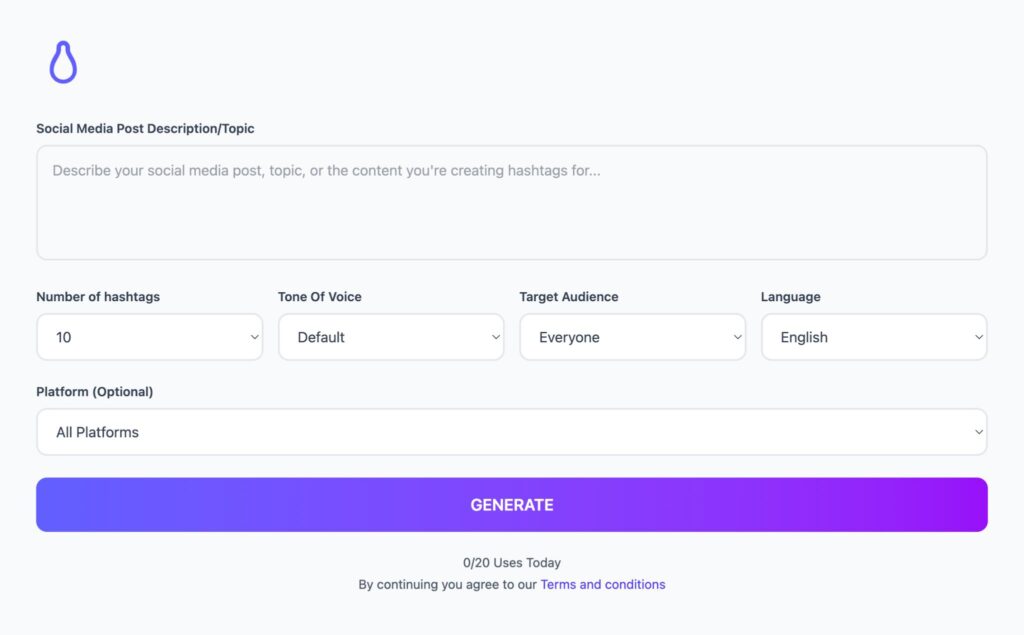The image size is (1024, 635).
Task: Click the Social Media Post Description/Topic label
Action: tap(145, 129)
